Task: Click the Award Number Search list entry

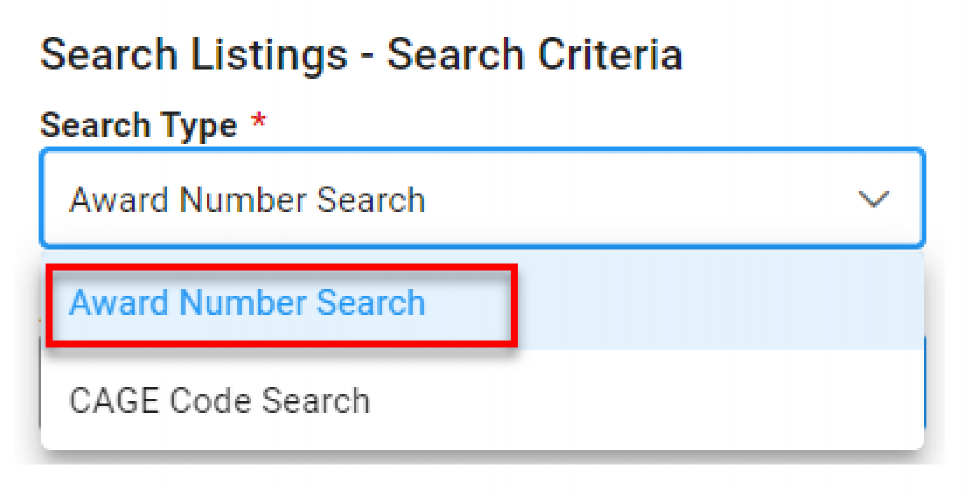Action: [x=247, y=303]
